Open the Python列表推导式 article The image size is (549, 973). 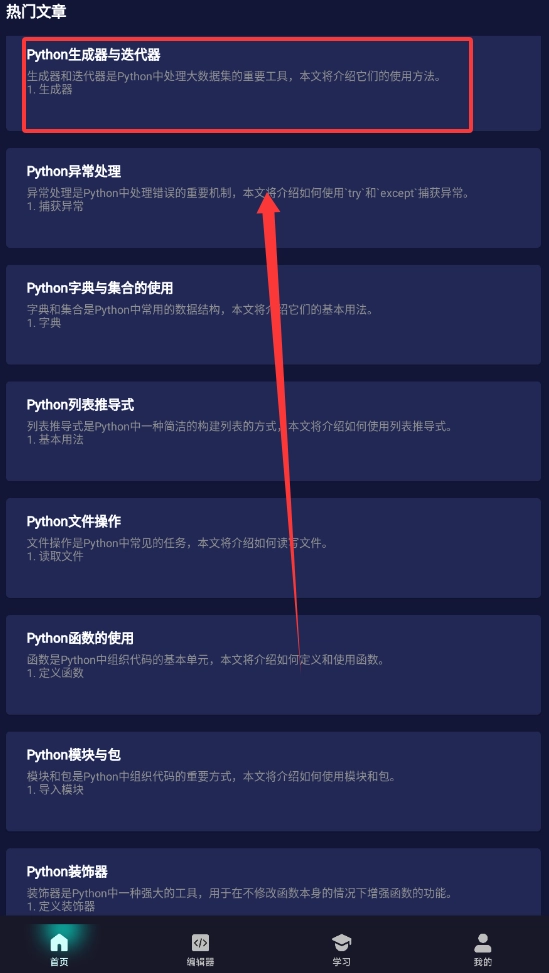tap(273, 431)
